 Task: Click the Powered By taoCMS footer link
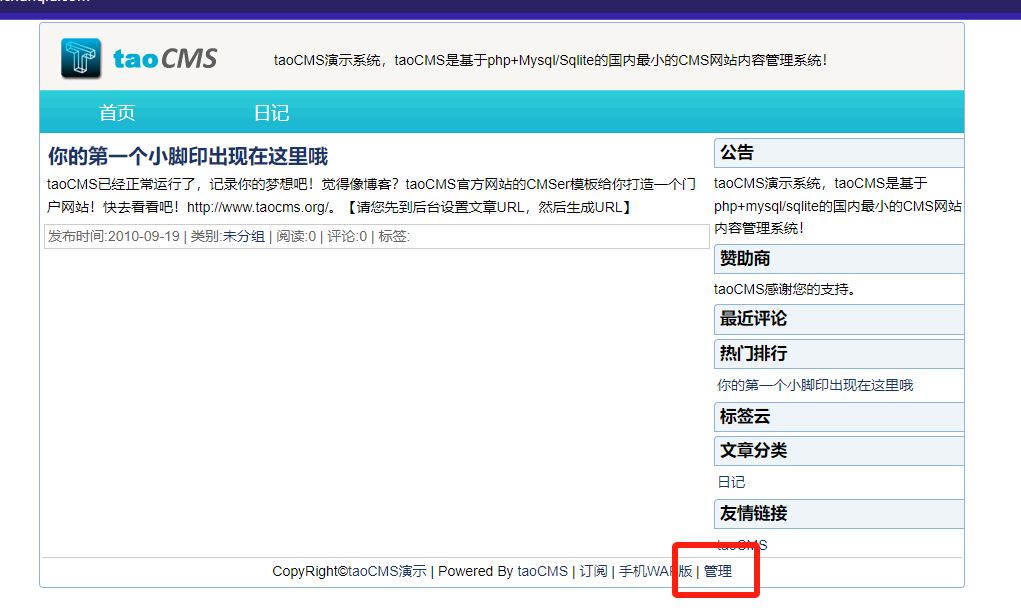pos(542,572)
